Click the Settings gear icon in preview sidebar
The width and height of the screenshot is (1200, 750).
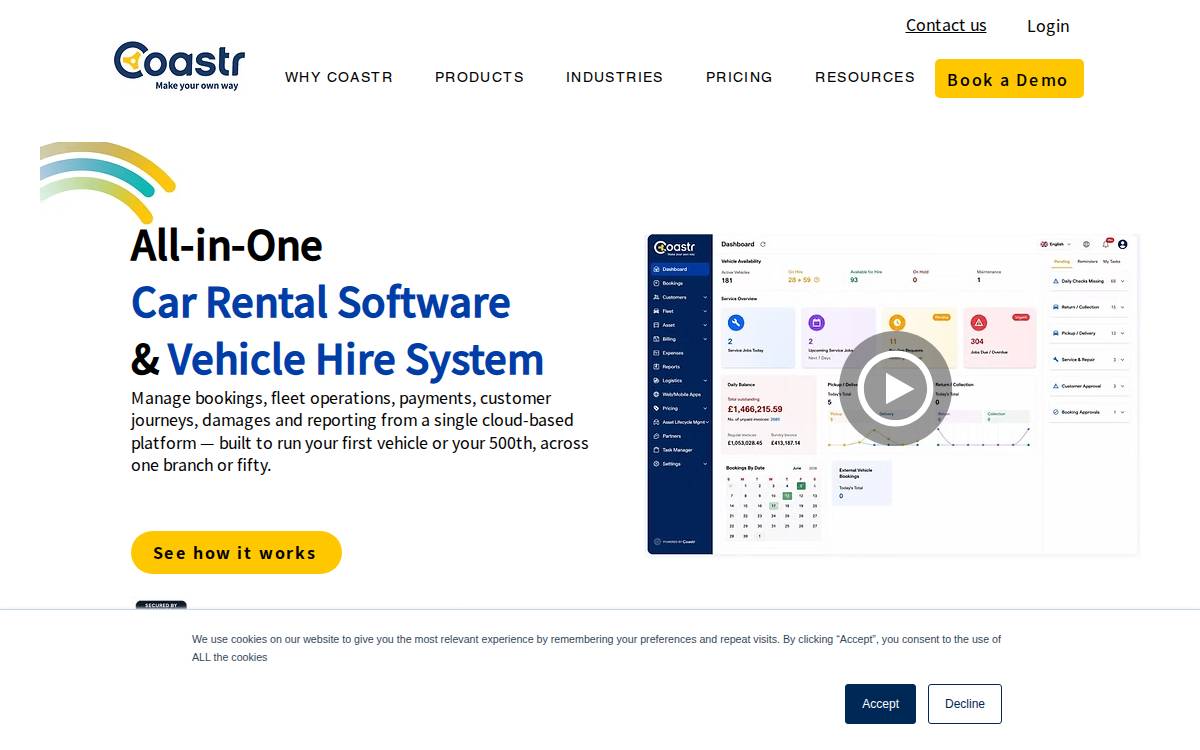[656, 464]
